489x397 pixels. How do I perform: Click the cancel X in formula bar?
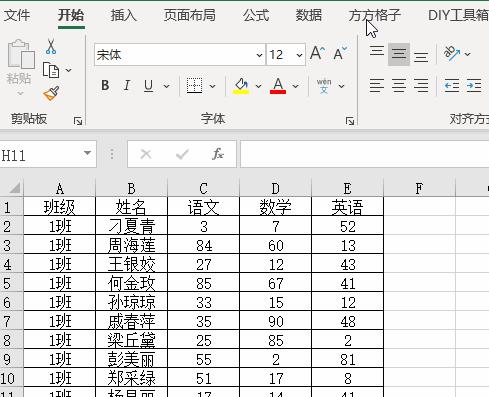click(x=146, y=154)
